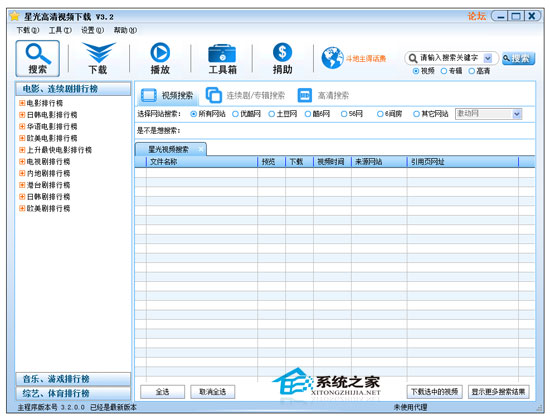Switch to 连续剧/专辑搜索 tab

246,95
